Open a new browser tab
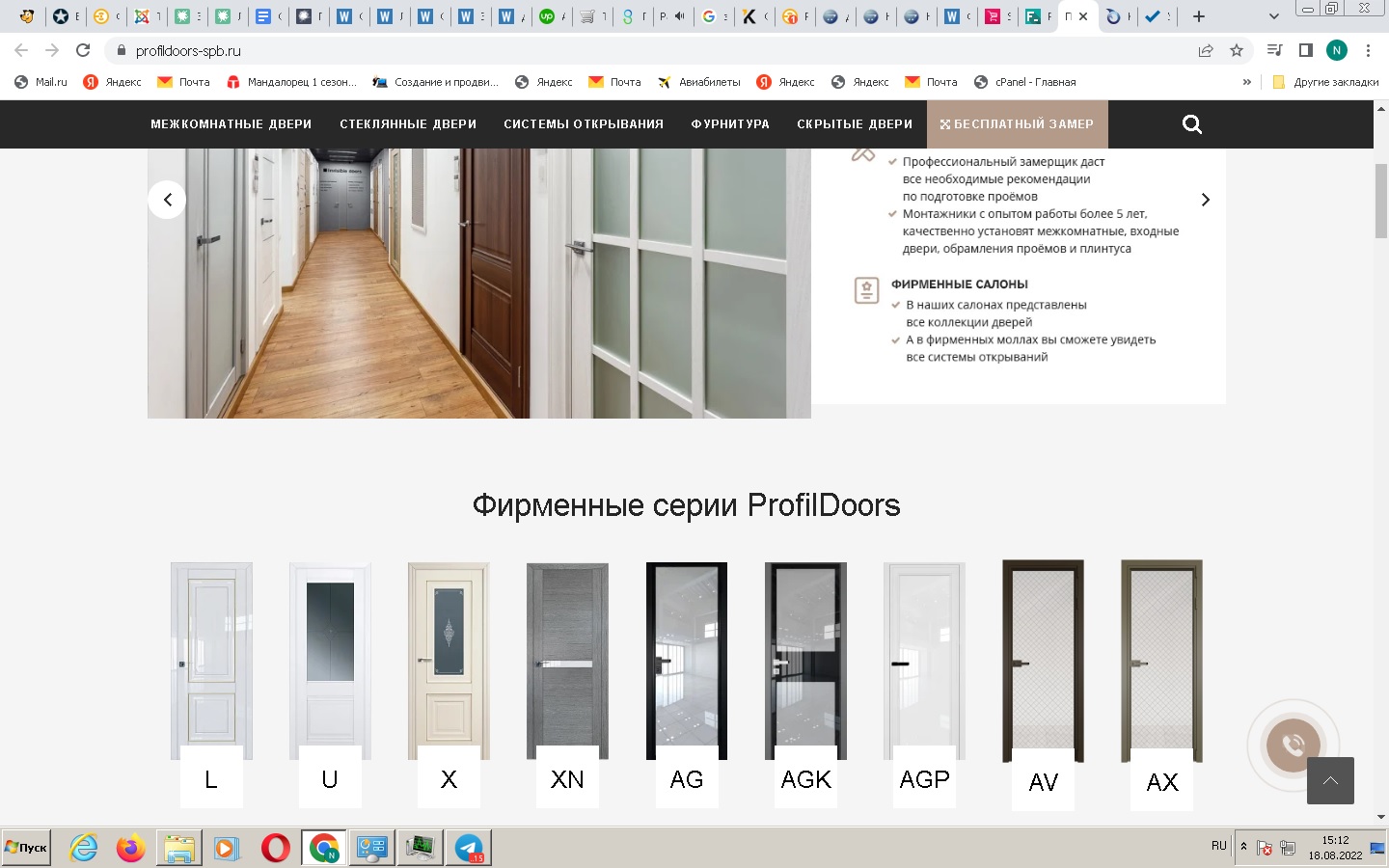Screen dimensions: 1389x868 tap(1199, 16)
